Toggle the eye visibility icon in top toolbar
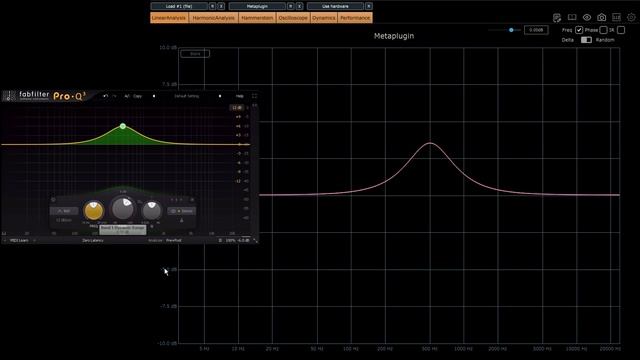640x360 pixels. [x=587, y=18]
